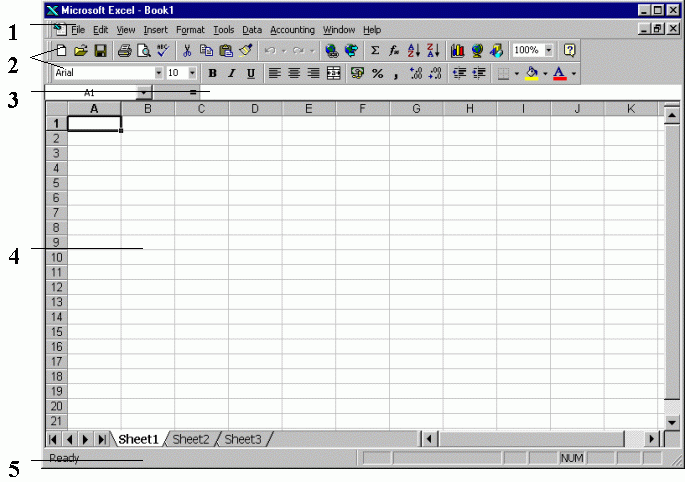Open the Edit menu
This screenshot has height=482, width=685.
100,30
